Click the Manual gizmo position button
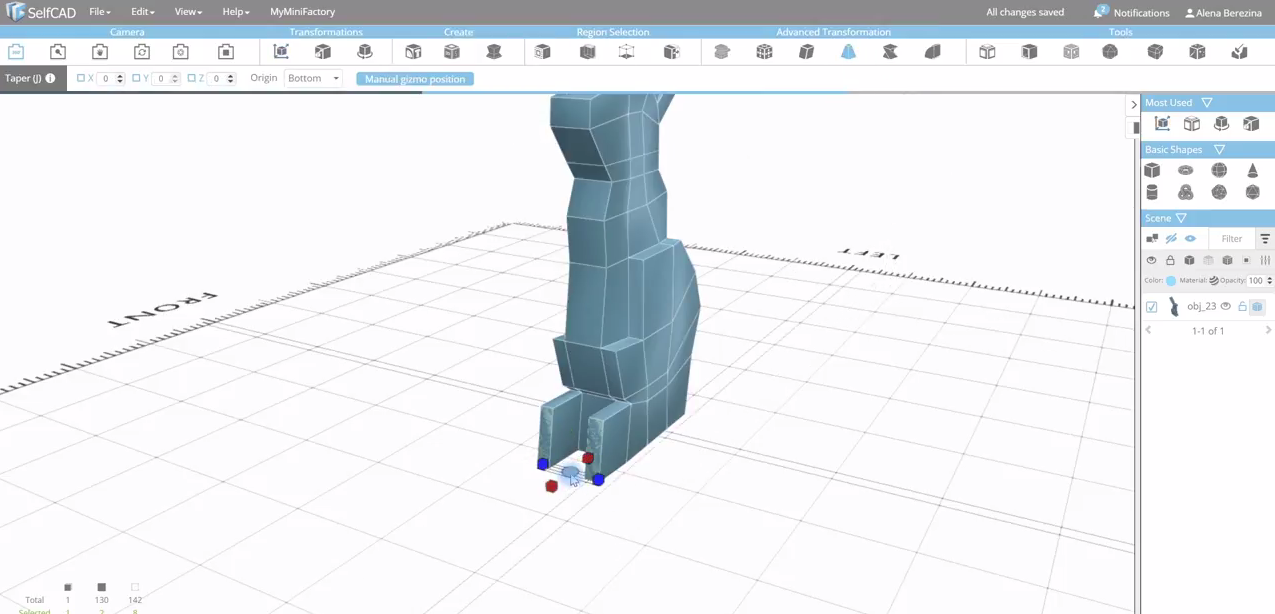This screenshot has height=614, width=1275. click(415, 79)
